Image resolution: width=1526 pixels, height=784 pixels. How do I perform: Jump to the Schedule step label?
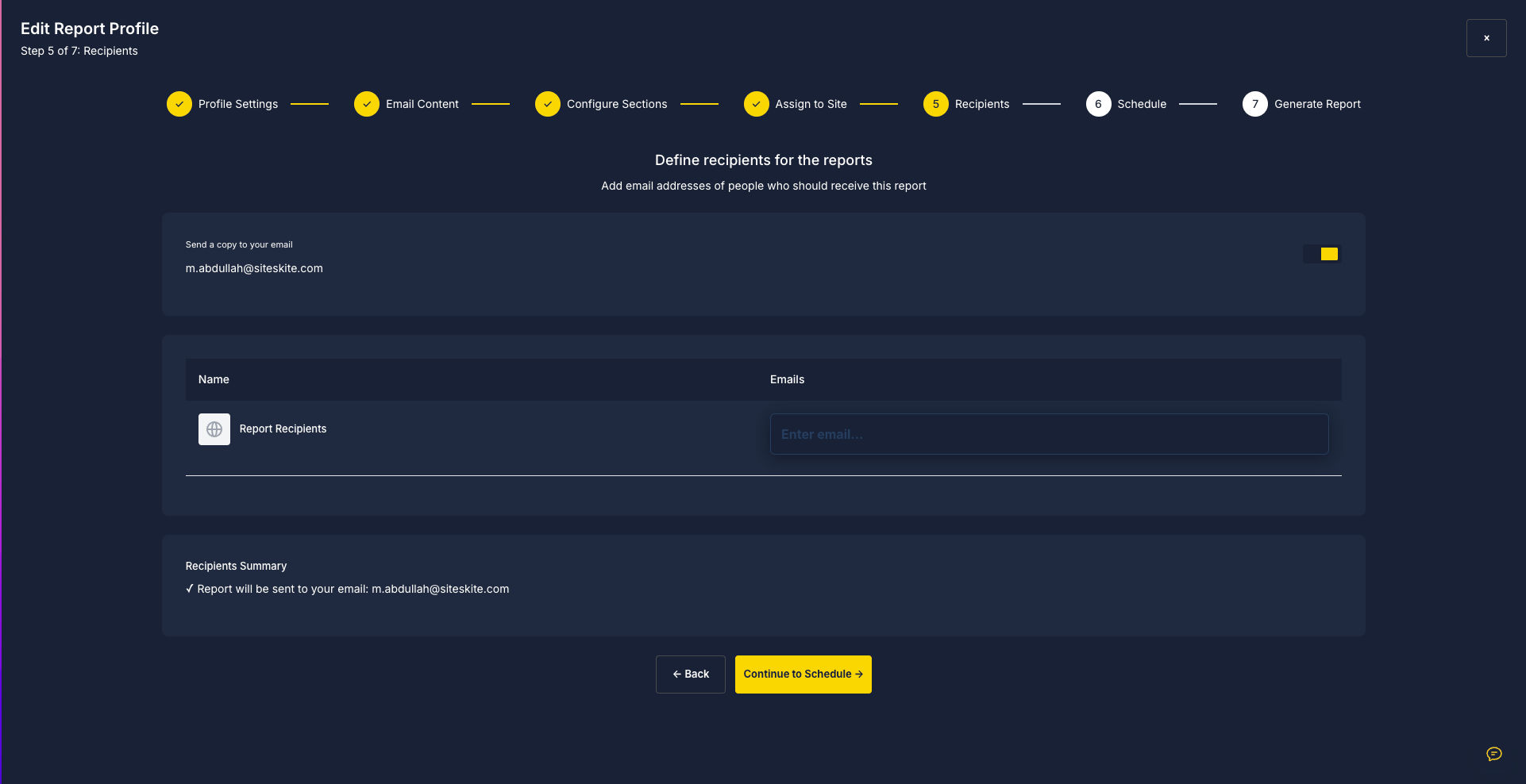tap(1142, 104)
